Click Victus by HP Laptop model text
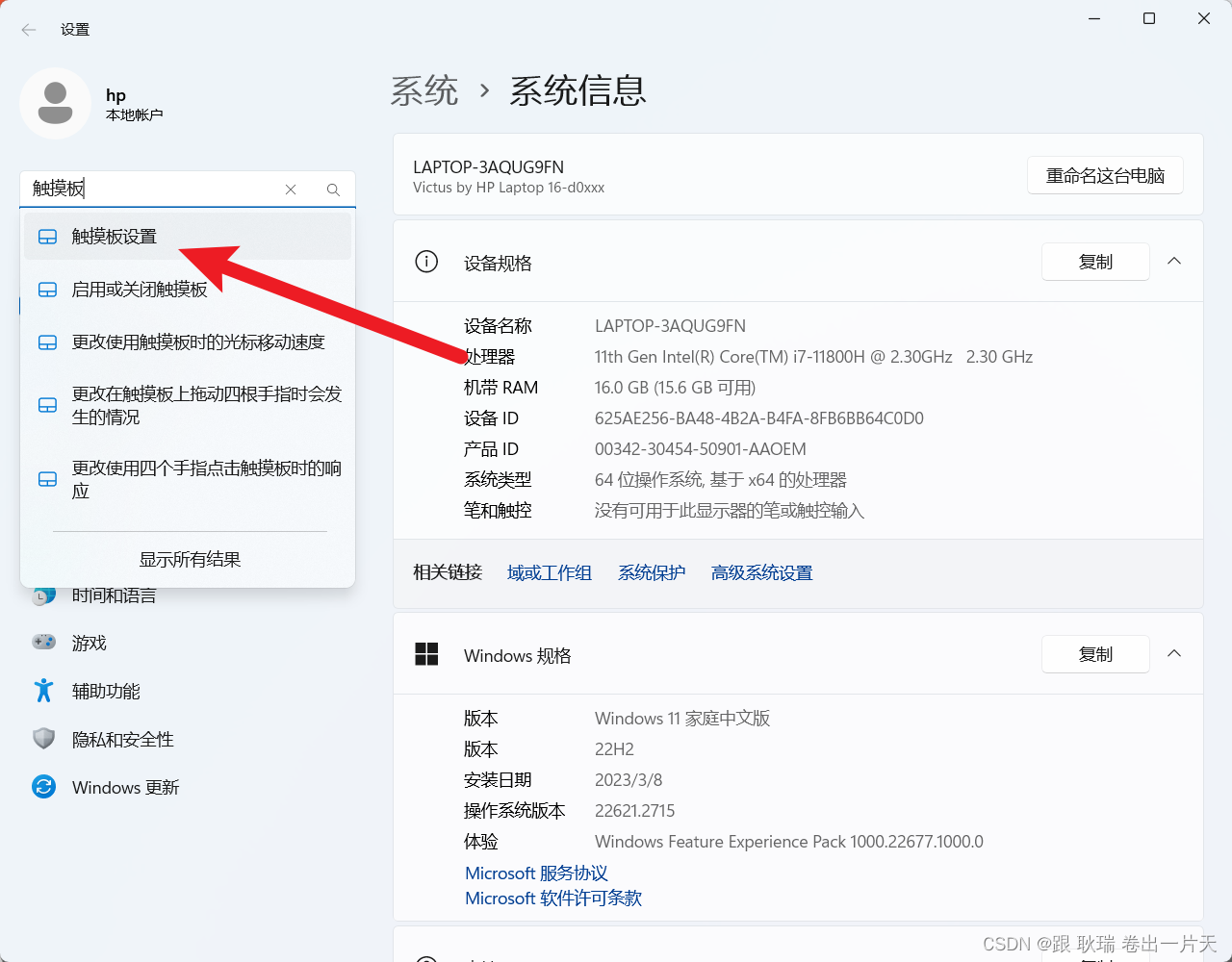 click(x=508, y=188)
